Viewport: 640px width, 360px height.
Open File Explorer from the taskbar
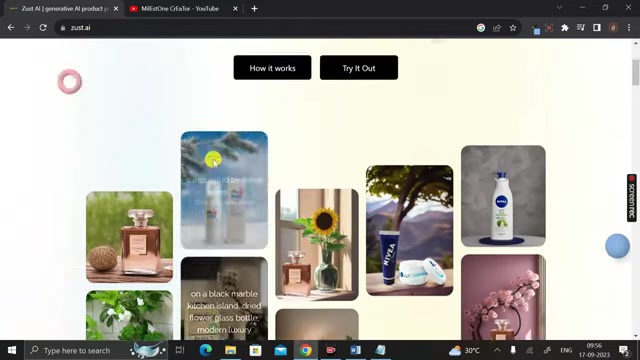coord(230,350)
